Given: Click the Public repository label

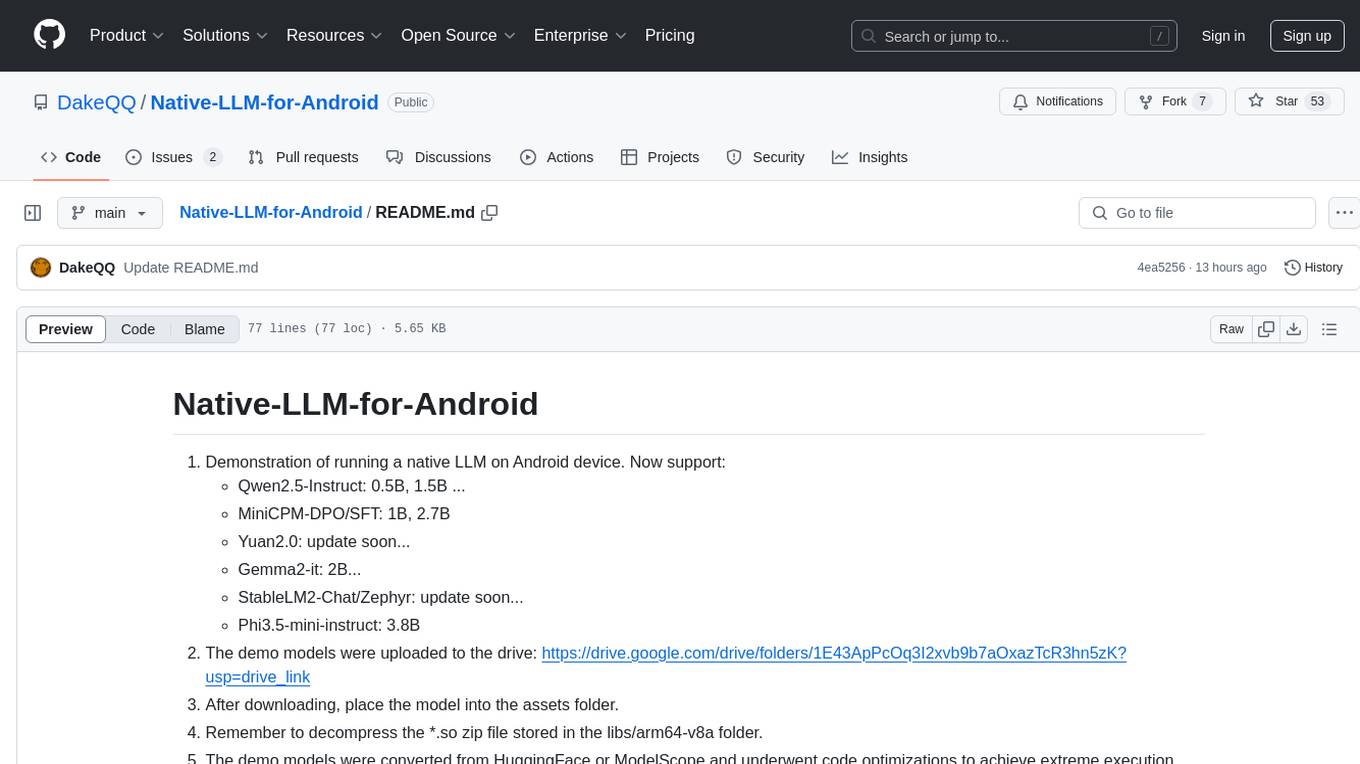Looking at the screenshot, I should click(411, 102).
